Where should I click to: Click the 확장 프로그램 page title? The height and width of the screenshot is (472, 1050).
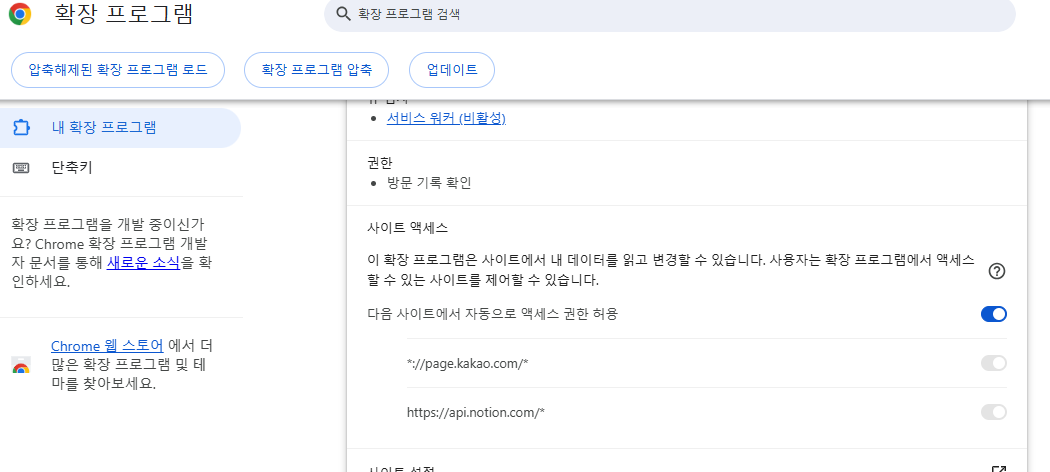click(124, 14)
